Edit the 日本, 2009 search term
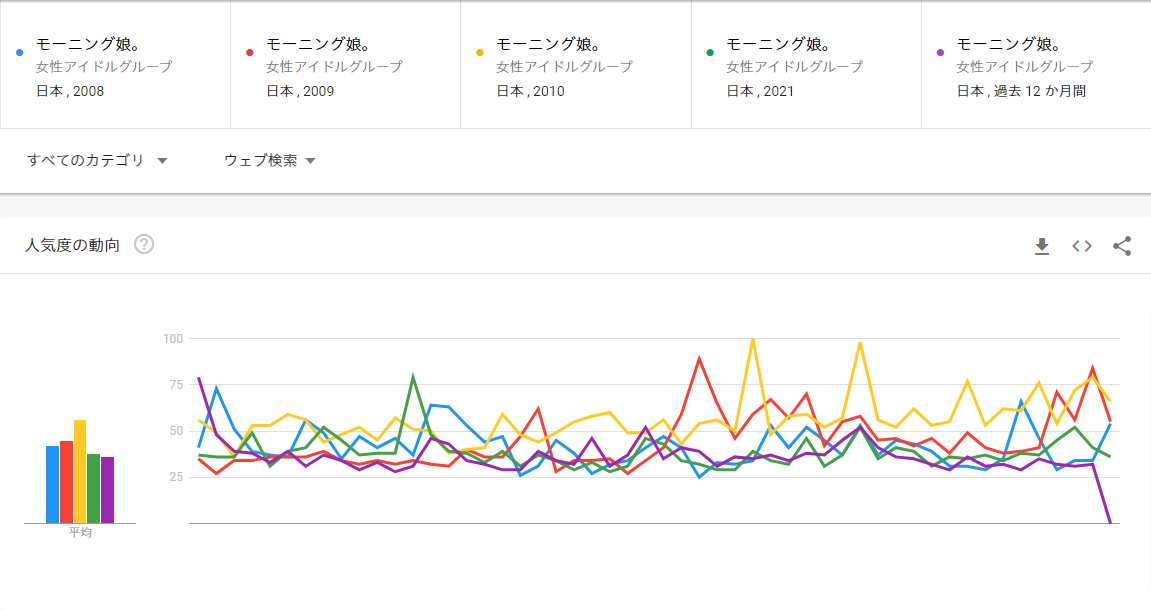 click(346, 65)
